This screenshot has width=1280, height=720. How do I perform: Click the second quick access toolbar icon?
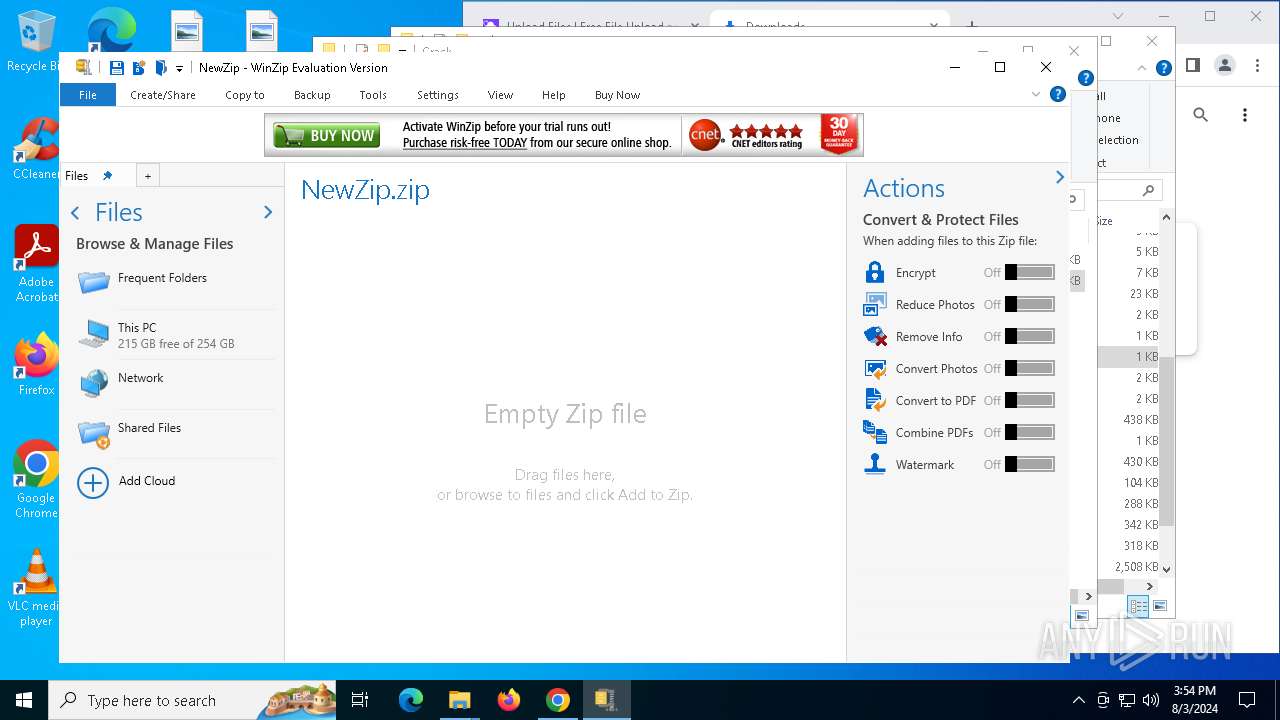pos(138,68)
